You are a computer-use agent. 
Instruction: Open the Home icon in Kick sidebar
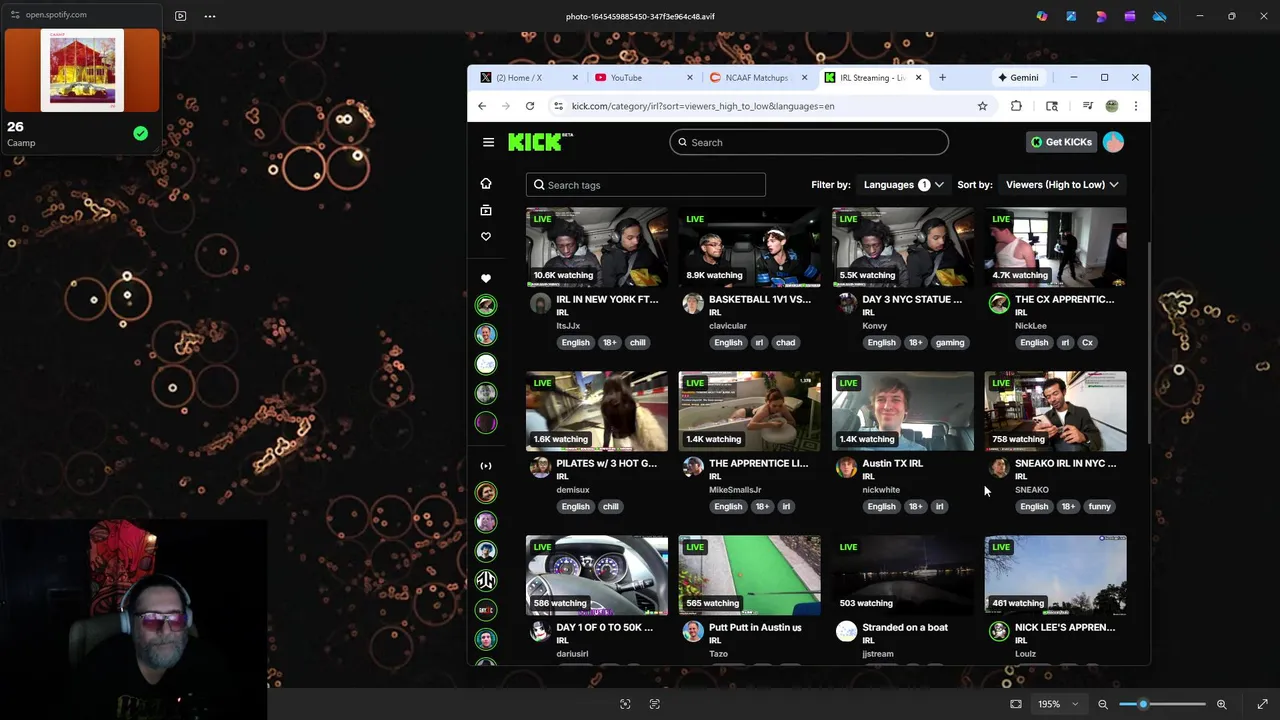click(486, 184)
